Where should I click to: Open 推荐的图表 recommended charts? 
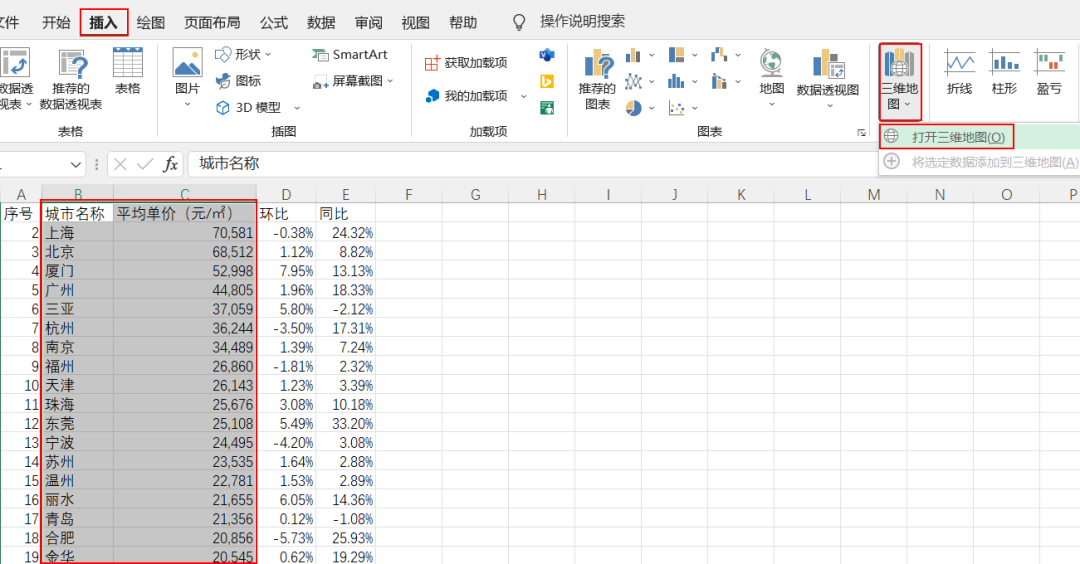[x=597, y=79]
